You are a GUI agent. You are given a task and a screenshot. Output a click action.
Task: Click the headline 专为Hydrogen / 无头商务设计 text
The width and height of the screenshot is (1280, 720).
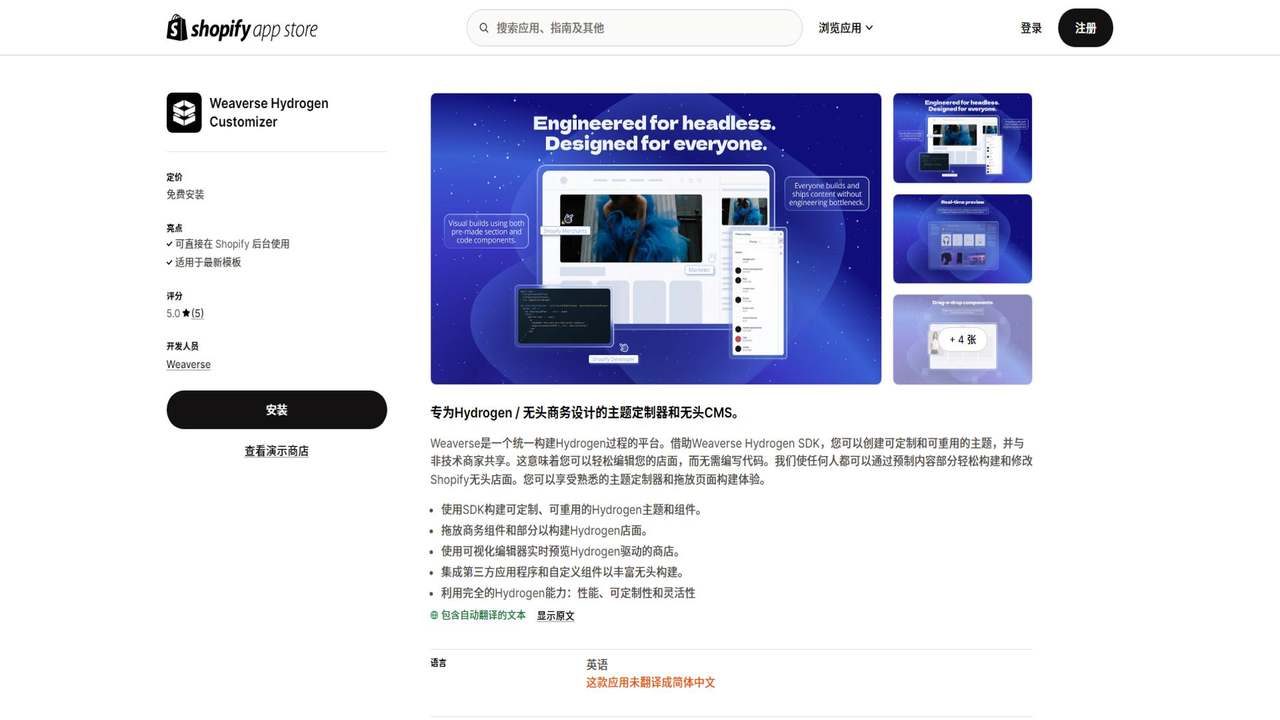tap(585, 412)
